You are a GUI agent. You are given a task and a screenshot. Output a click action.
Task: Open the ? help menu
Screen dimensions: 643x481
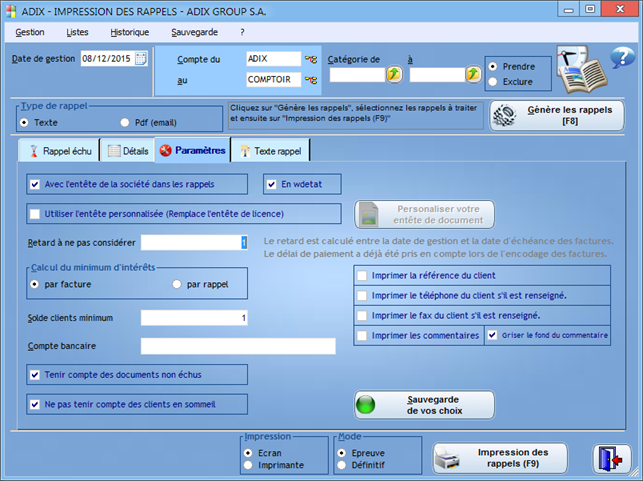click(x=242, y=32)
